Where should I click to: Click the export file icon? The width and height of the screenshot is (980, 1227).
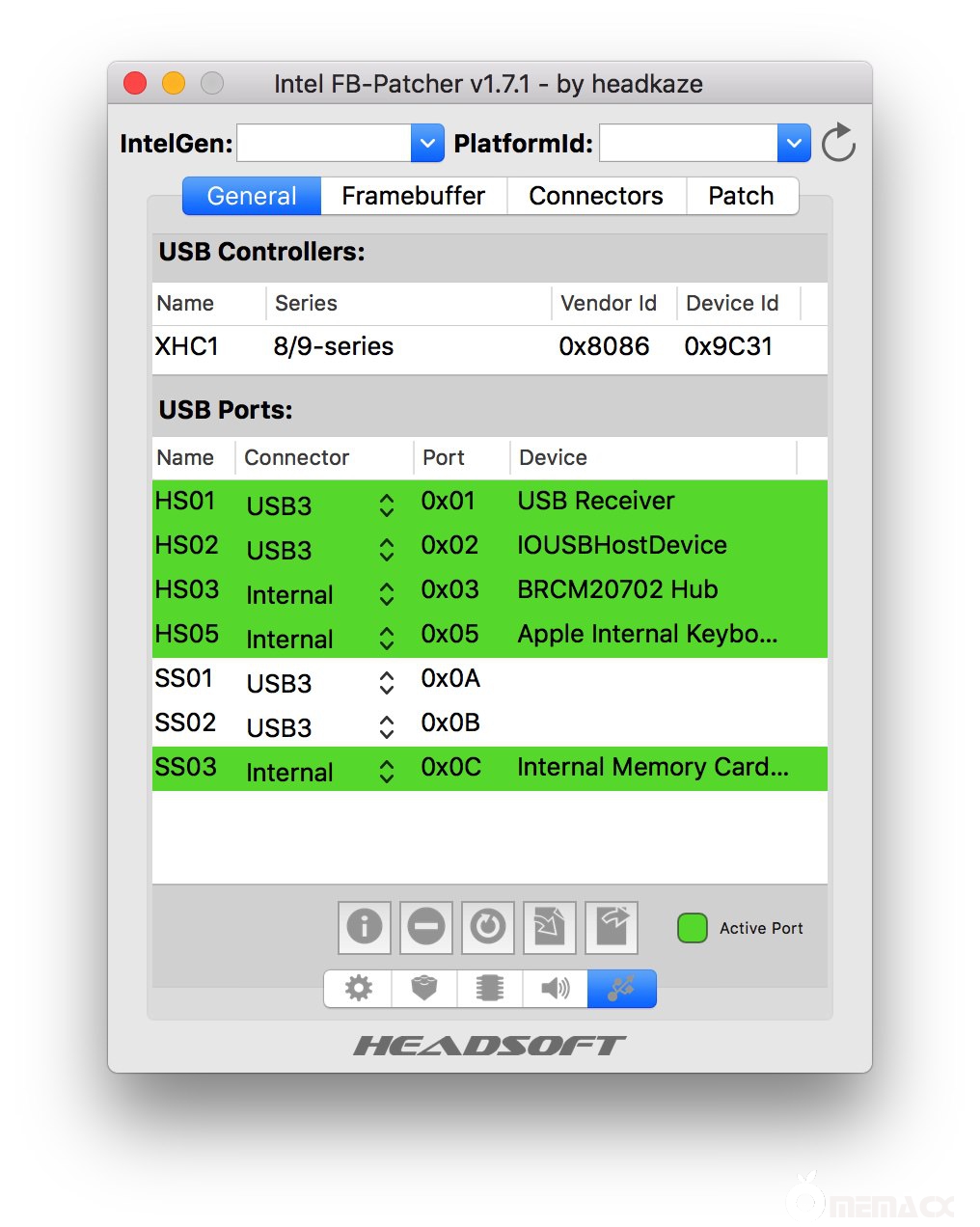click(x=611, y=927)
